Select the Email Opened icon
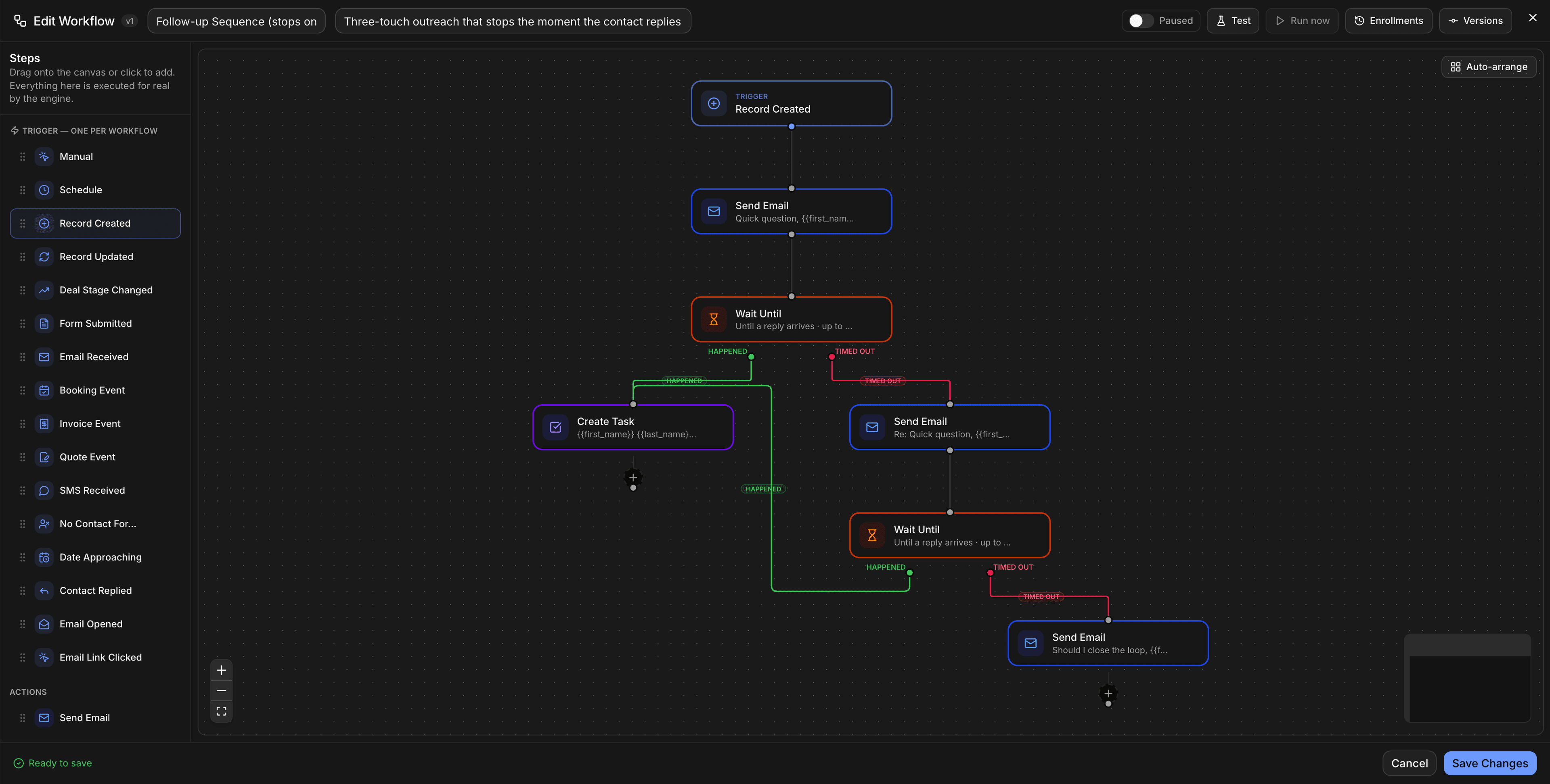Viewport: 1550px width, 784px height. (x=44, y=624)
